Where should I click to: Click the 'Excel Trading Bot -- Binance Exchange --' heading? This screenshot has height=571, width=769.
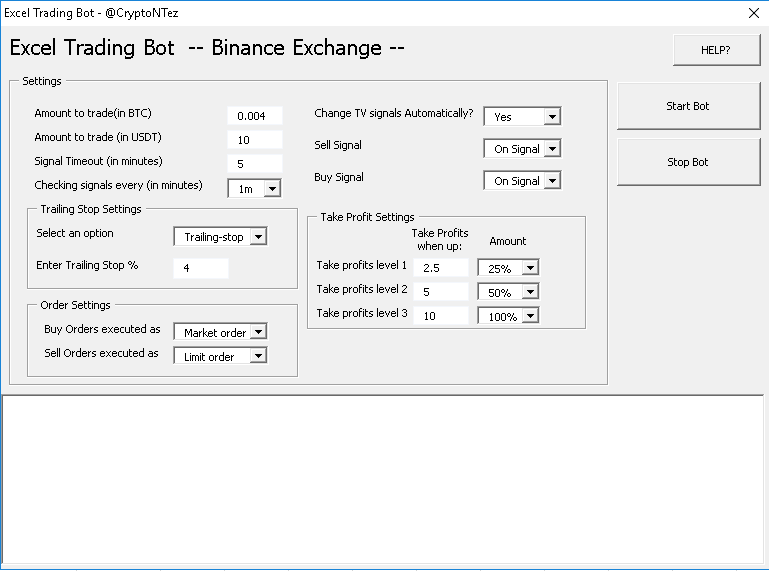207,48
